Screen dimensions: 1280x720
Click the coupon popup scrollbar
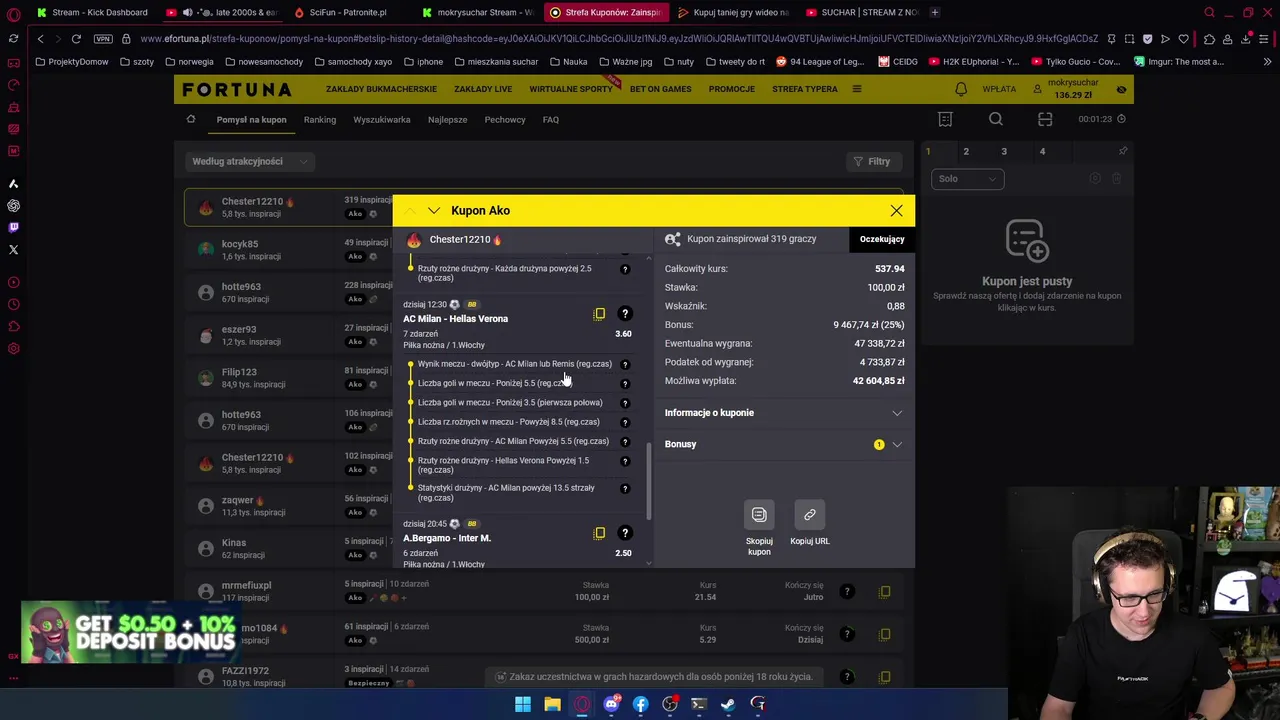point(650,482)
